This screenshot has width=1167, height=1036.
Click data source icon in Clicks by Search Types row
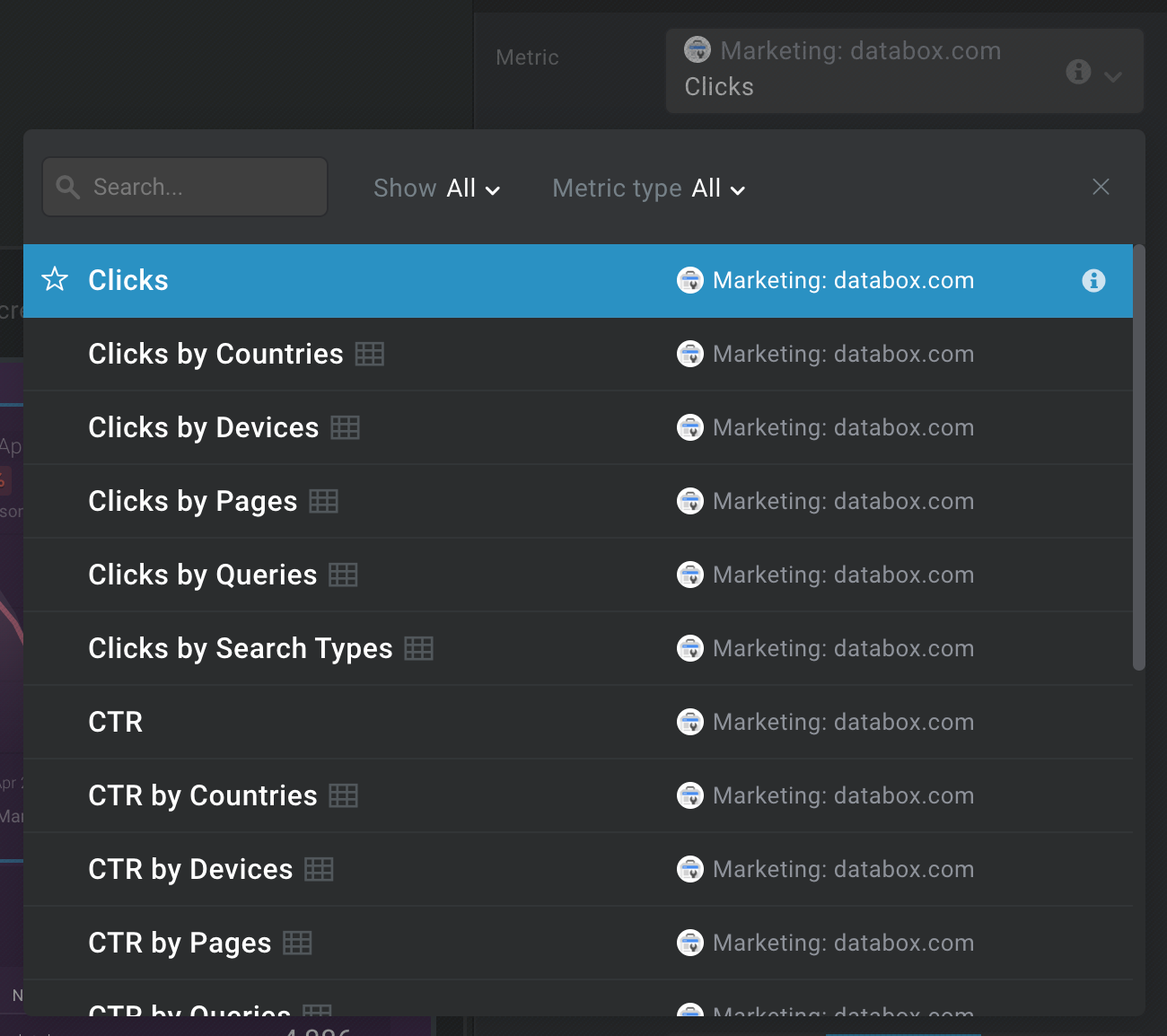(690, 649)
